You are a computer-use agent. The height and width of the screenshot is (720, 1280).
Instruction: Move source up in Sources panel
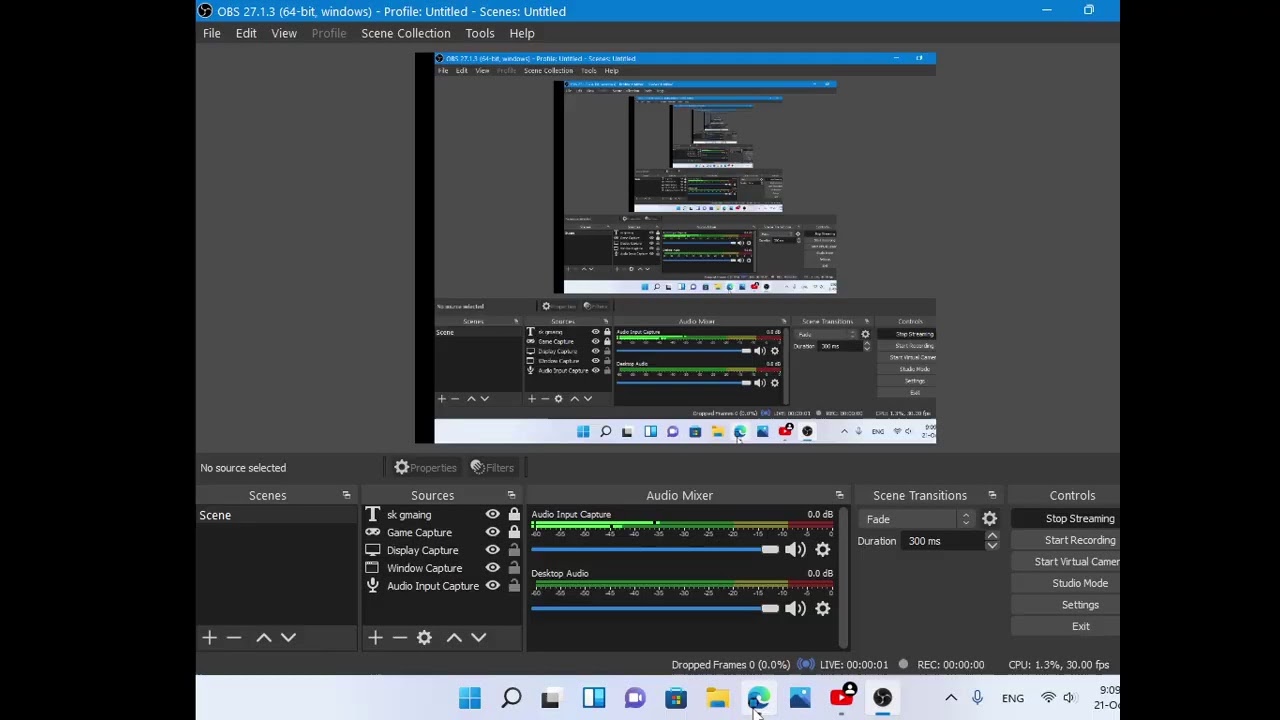pyautogui.click(x=454, y=637)
